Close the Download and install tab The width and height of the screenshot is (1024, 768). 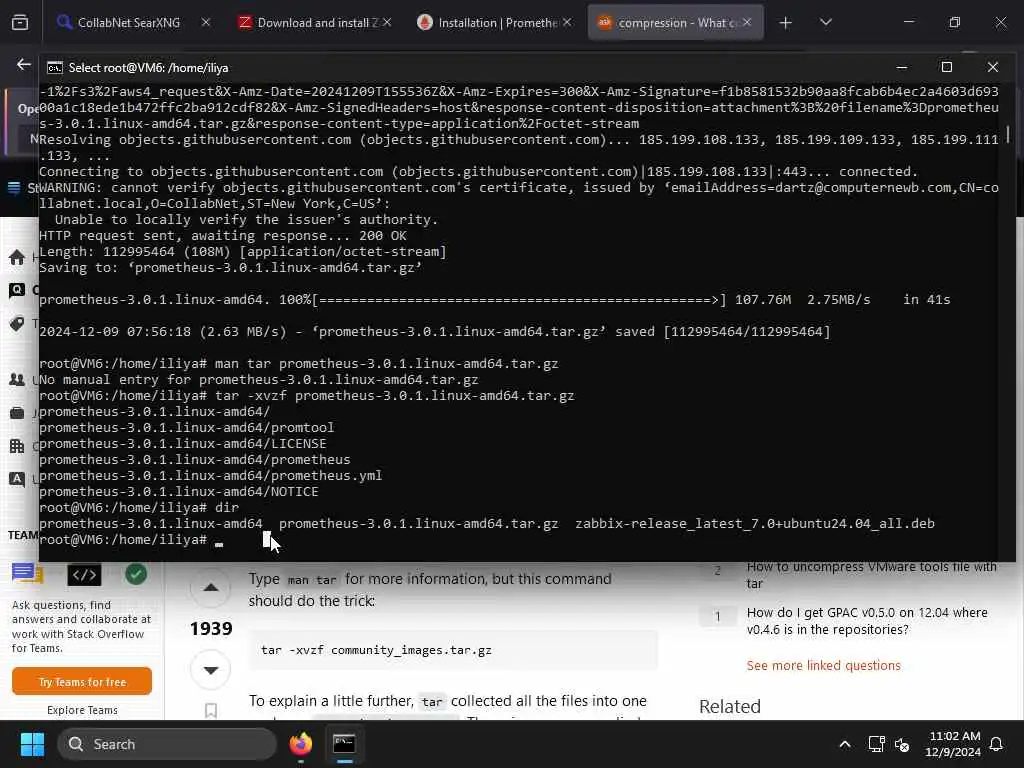387,22
